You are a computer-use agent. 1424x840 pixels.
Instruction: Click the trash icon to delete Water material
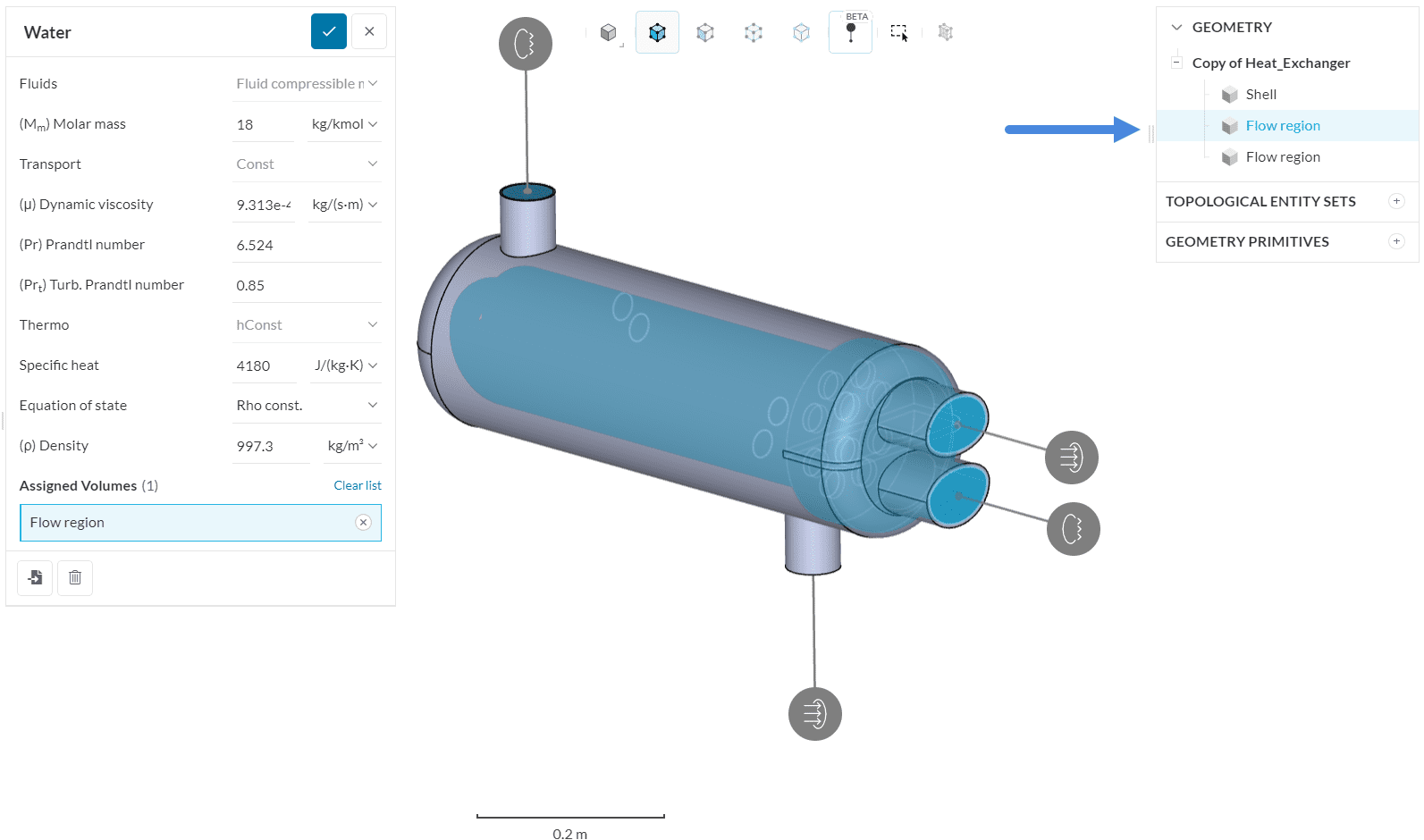(x=75, y=578)
